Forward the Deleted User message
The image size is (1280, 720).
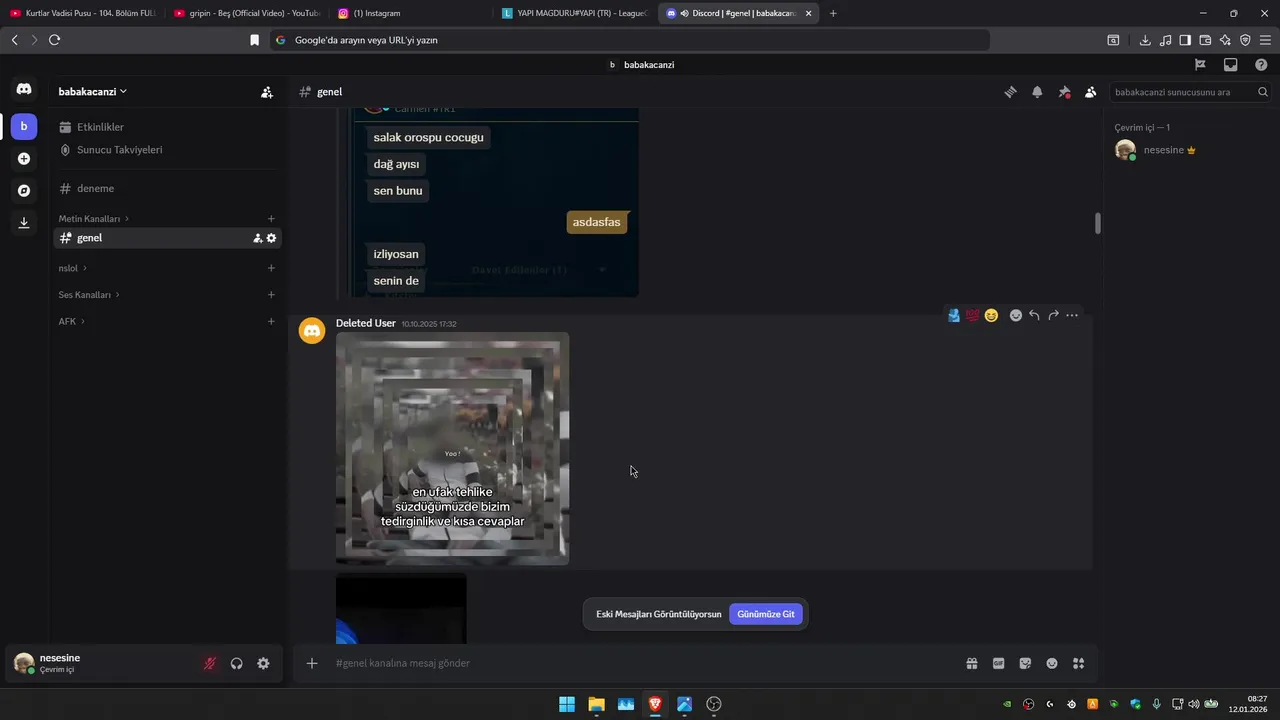1053,315
